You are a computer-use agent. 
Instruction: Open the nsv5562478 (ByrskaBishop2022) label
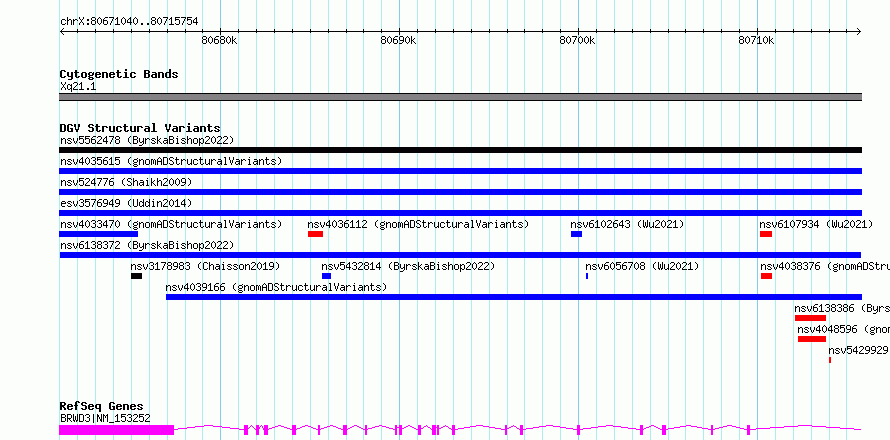click(147, 140)
